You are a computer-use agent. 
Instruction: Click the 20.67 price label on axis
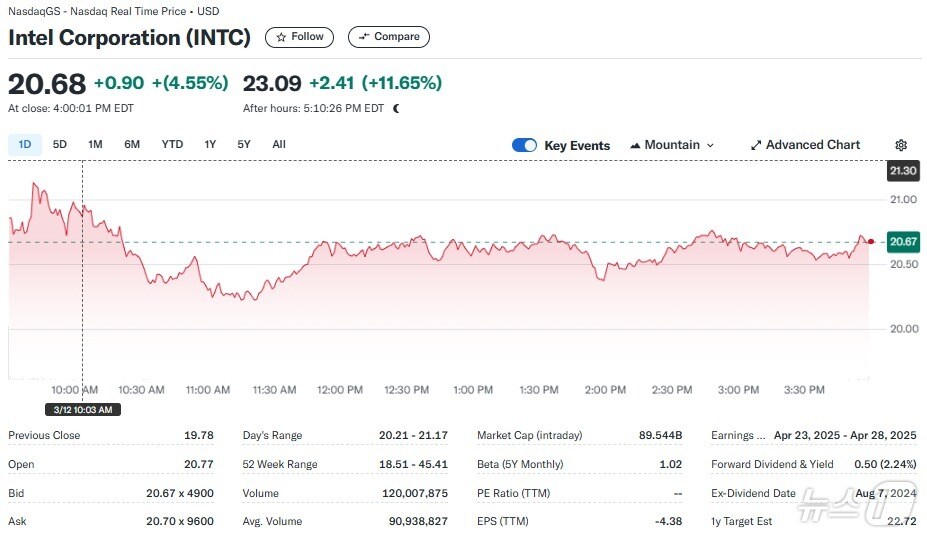902,241
